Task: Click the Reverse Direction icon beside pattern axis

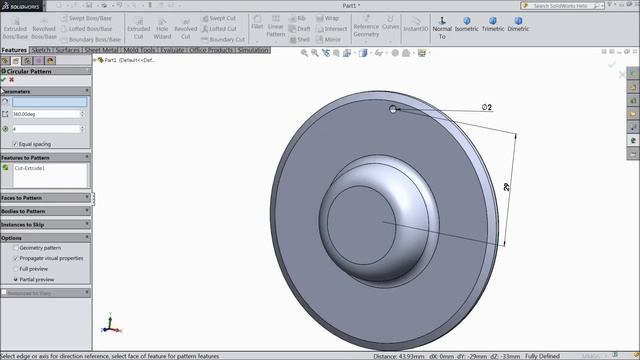Action: [x=5, y=102]
